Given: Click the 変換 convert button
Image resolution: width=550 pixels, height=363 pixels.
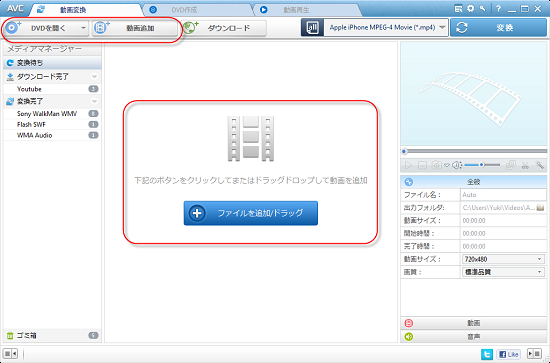Looking at the screenshot, I should [498, 28].
